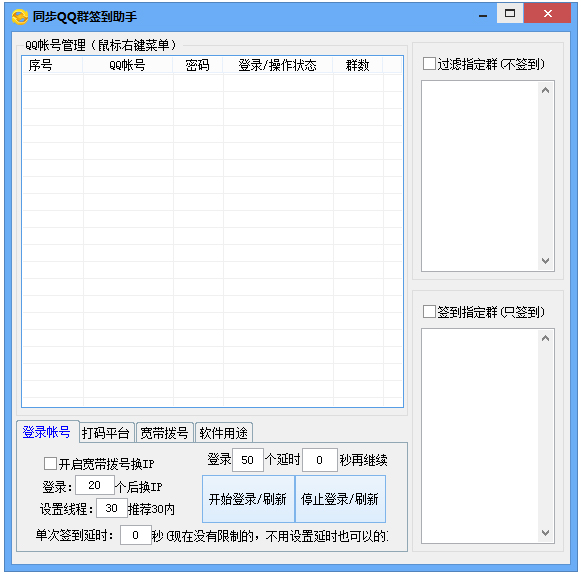Enable 签到指定群 (只签到) checkbox
The image size is (581, 574).
[429, 312]
